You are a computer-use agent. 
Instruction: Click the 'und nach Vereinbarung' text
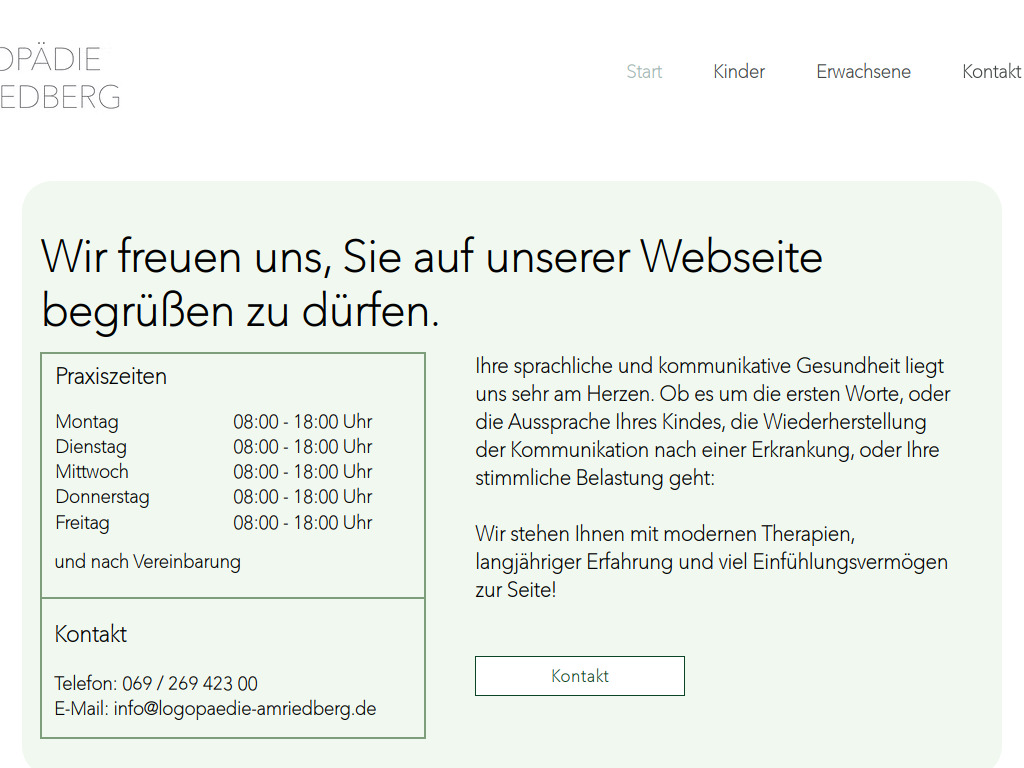click(x=147, y=561)
